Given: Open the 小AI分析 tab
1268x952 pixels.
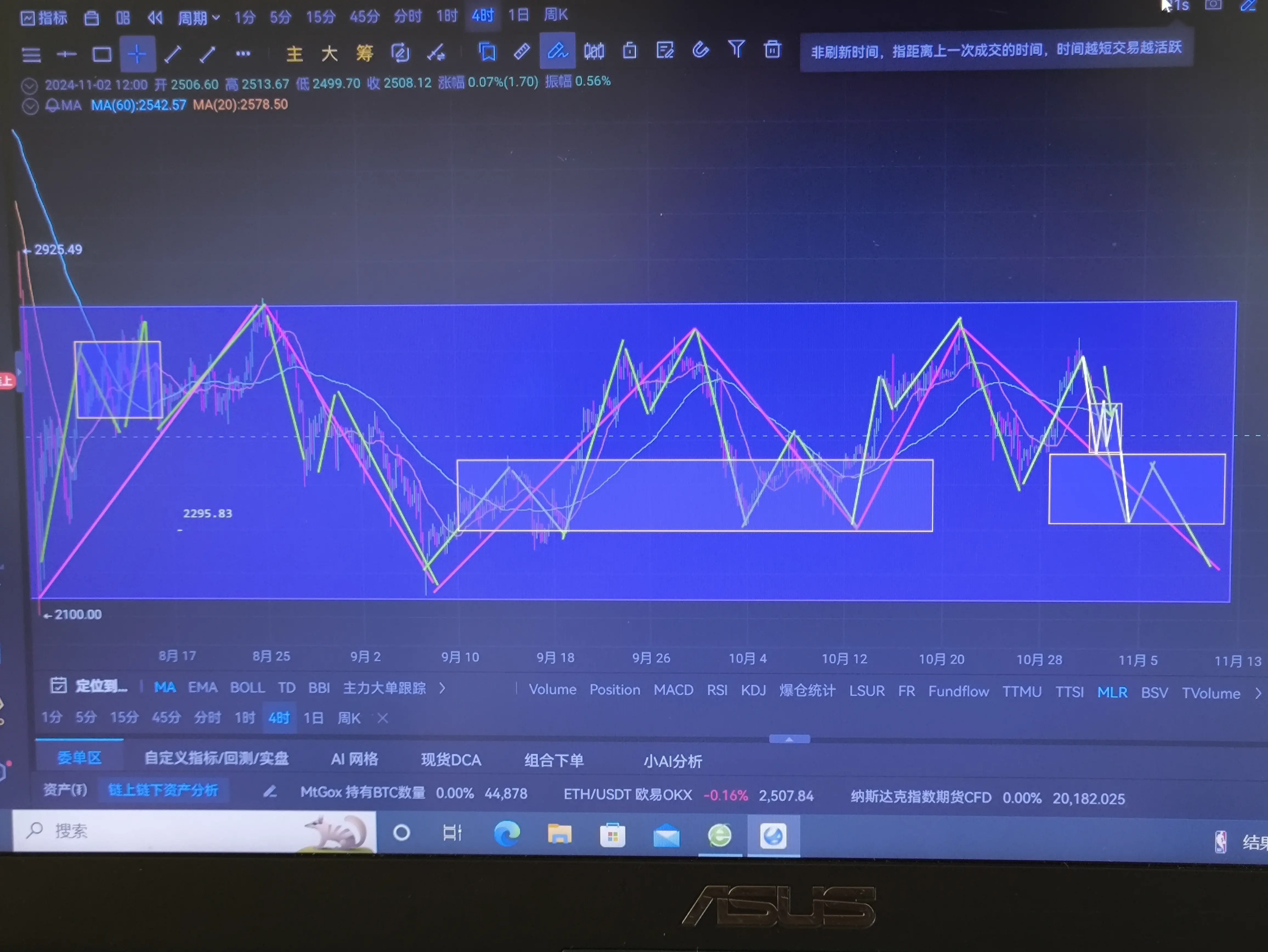Looking at the screenshot, I should [x=672, y=761].
